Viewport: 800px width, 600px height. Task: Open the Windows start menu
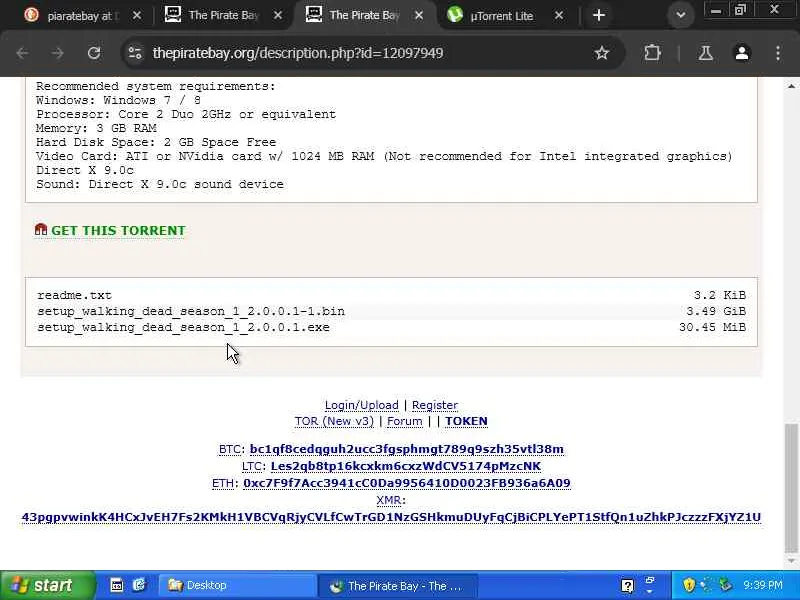tap(47, 585)
